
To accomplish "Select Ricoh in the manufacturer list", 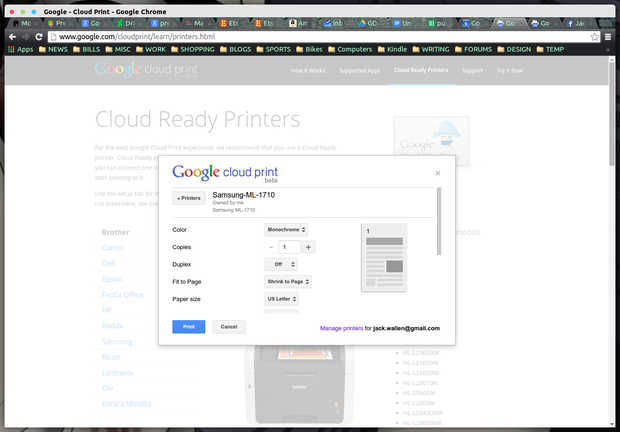I will [111, 357].
